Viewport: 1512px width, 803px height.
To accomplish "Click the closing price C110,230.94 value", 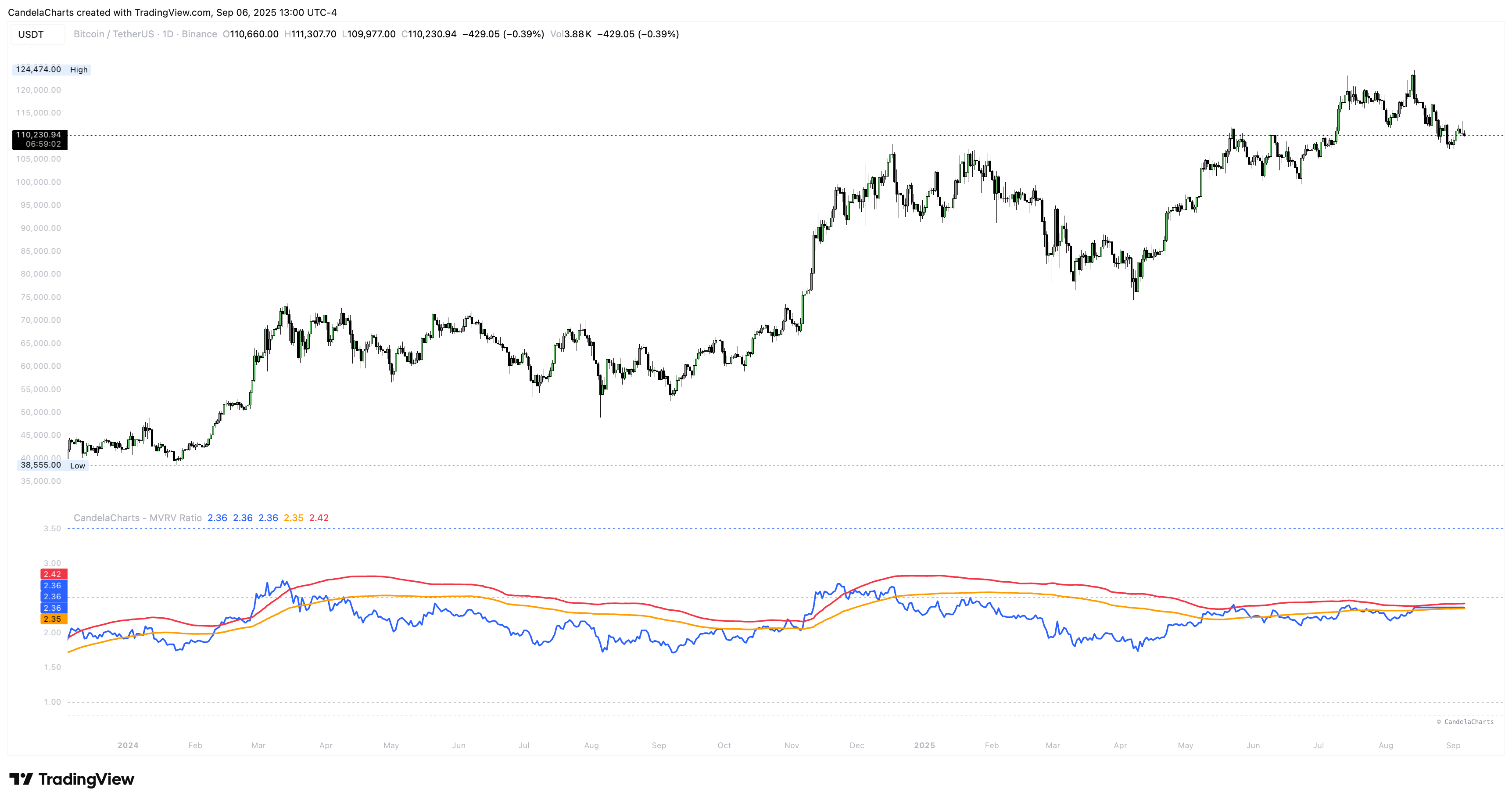I will pos(429,34).
